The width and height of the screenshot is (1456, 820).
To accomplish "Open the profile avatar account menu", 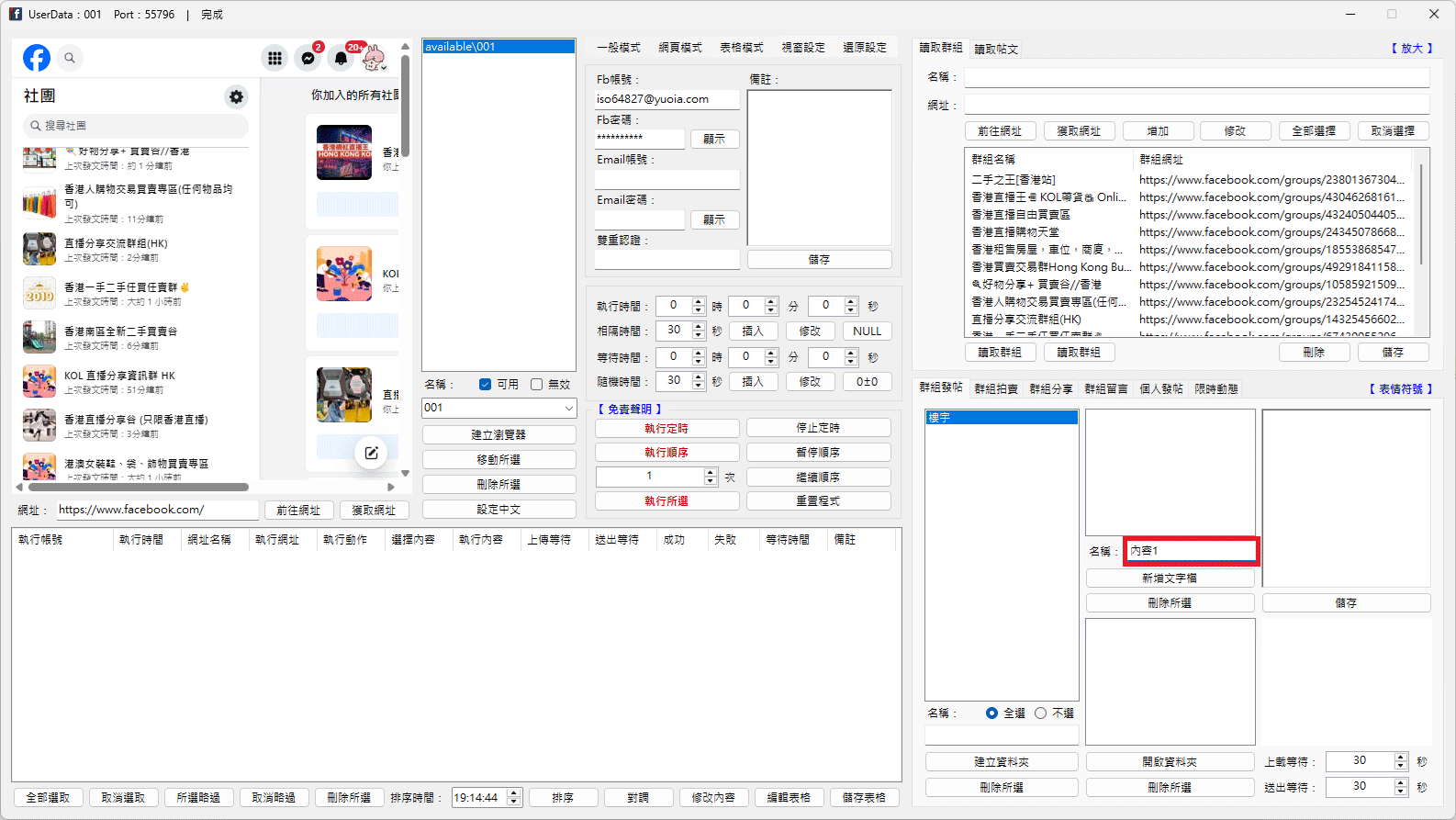I will 374,58.
